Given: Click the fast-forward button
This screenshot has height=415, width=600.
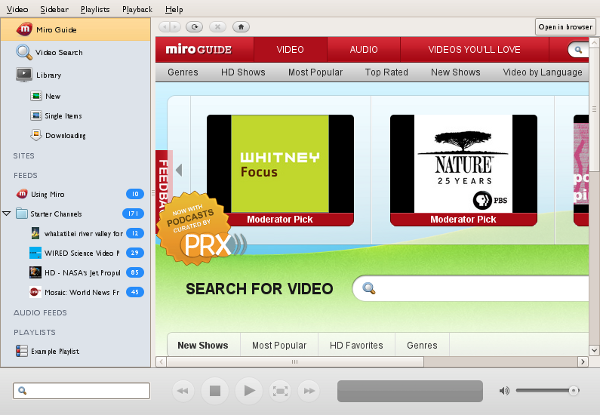Looking at the screenshot, I should (310, 390).
